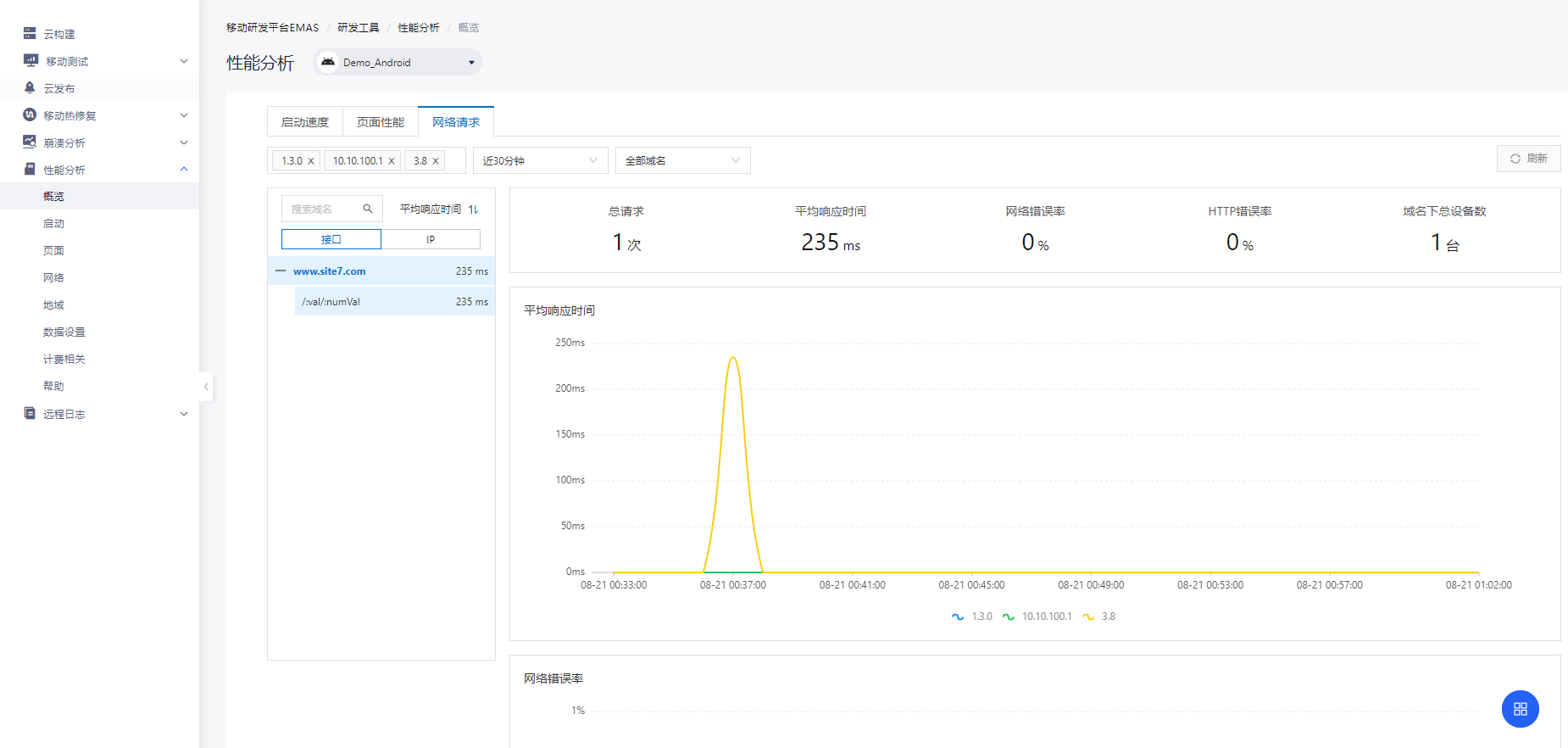Open the blue floating grid button

pos(1521,709)
